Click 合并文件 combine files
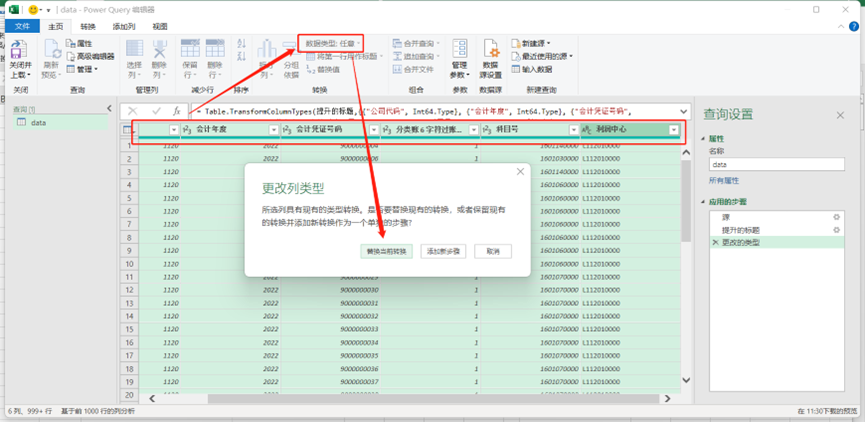Viewport: 865px width, 422px height. pos(413,70)
